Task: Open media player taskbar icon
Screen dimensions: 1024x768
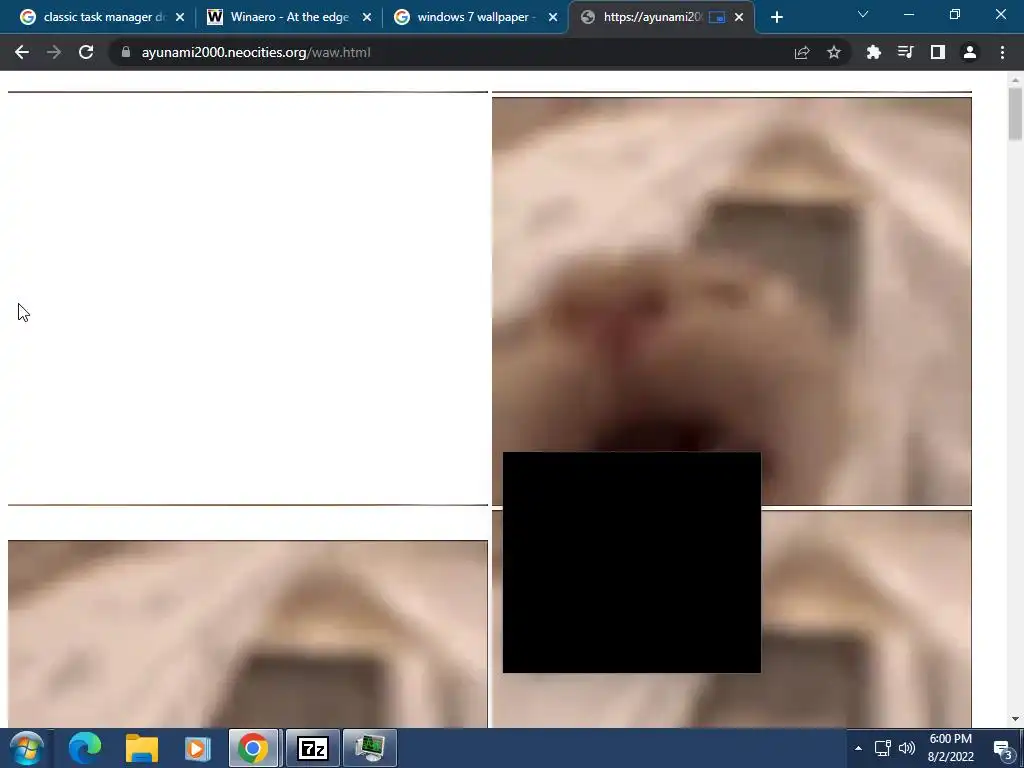Action: pyautogui.click(x=197, y=748)
